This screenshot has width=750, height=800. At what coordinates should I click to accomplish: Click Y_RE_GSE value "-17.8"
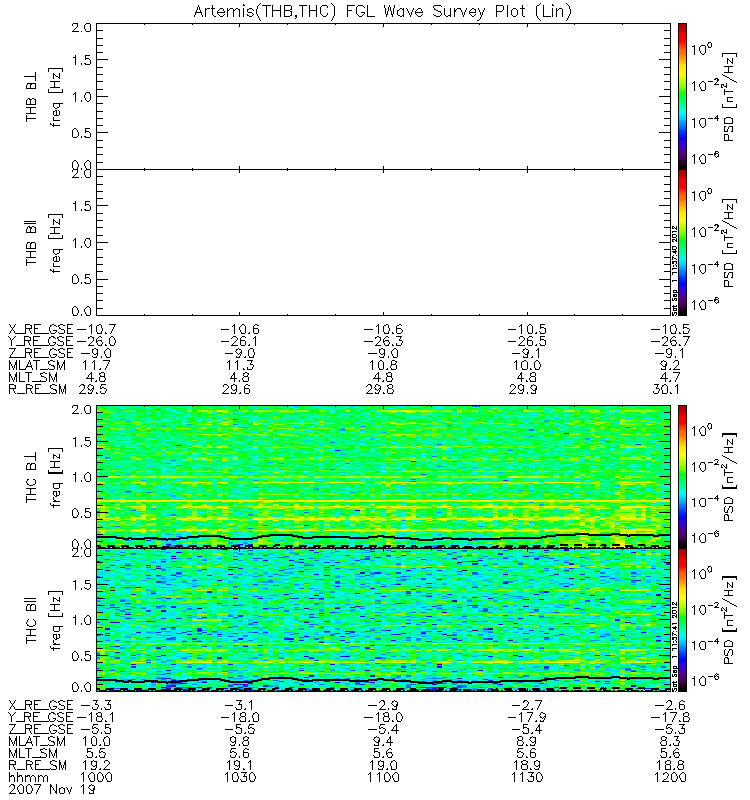pos(670,717)
